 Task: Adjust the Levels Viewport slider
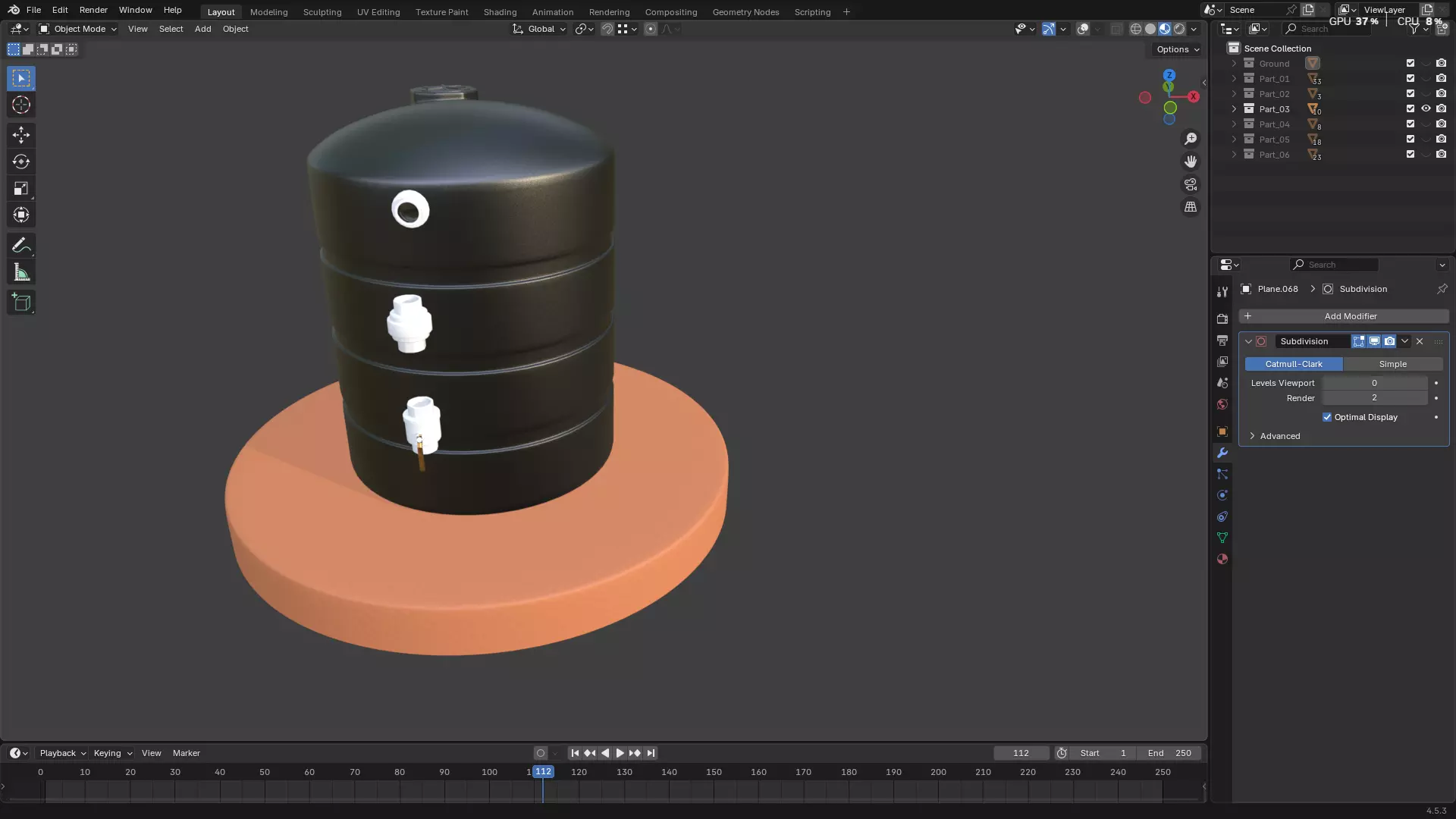(1374, 383)
